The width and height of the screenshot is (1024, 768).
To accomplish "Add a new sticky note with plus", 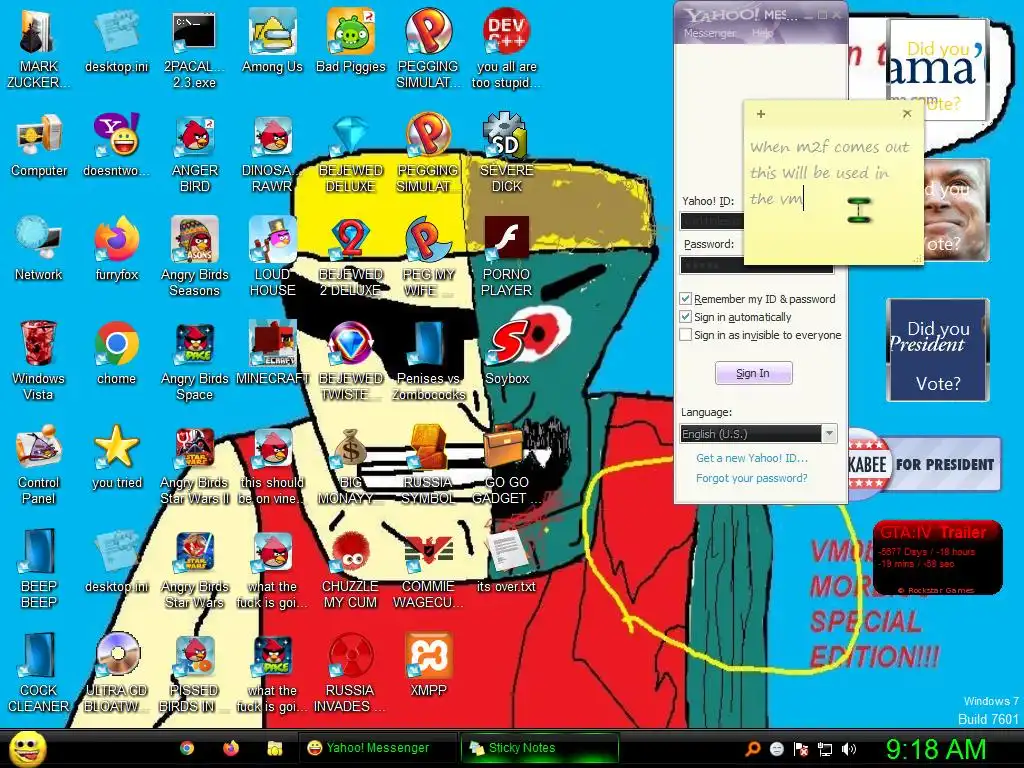I will tap(761, 114).
